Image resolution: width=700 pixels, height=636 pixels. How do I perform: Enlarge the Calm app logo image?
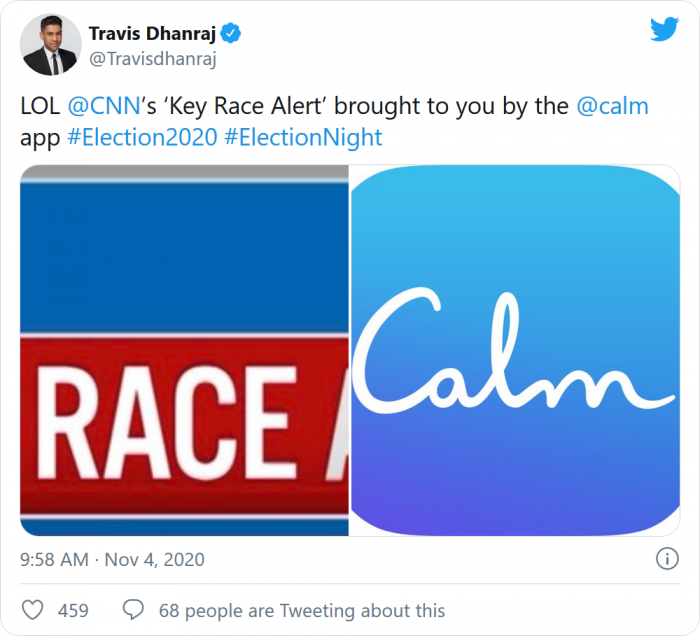click(x=515, y=350)
